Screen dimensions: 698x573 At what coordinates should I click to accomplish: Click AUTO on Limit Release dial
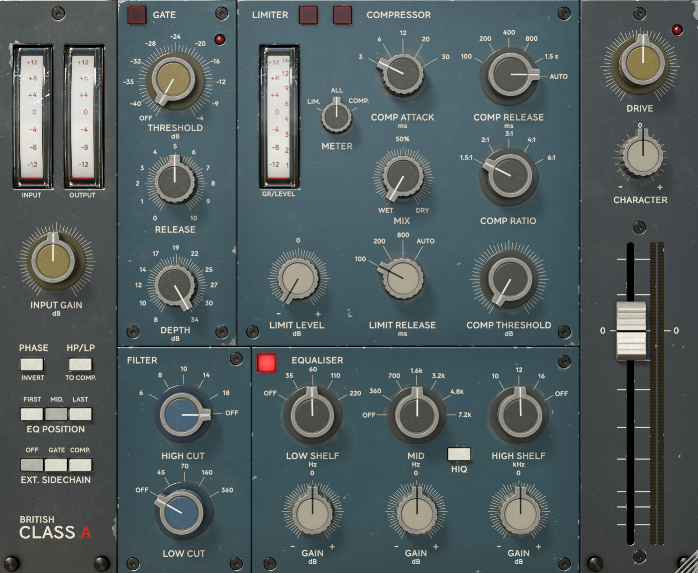coord(425,241)
